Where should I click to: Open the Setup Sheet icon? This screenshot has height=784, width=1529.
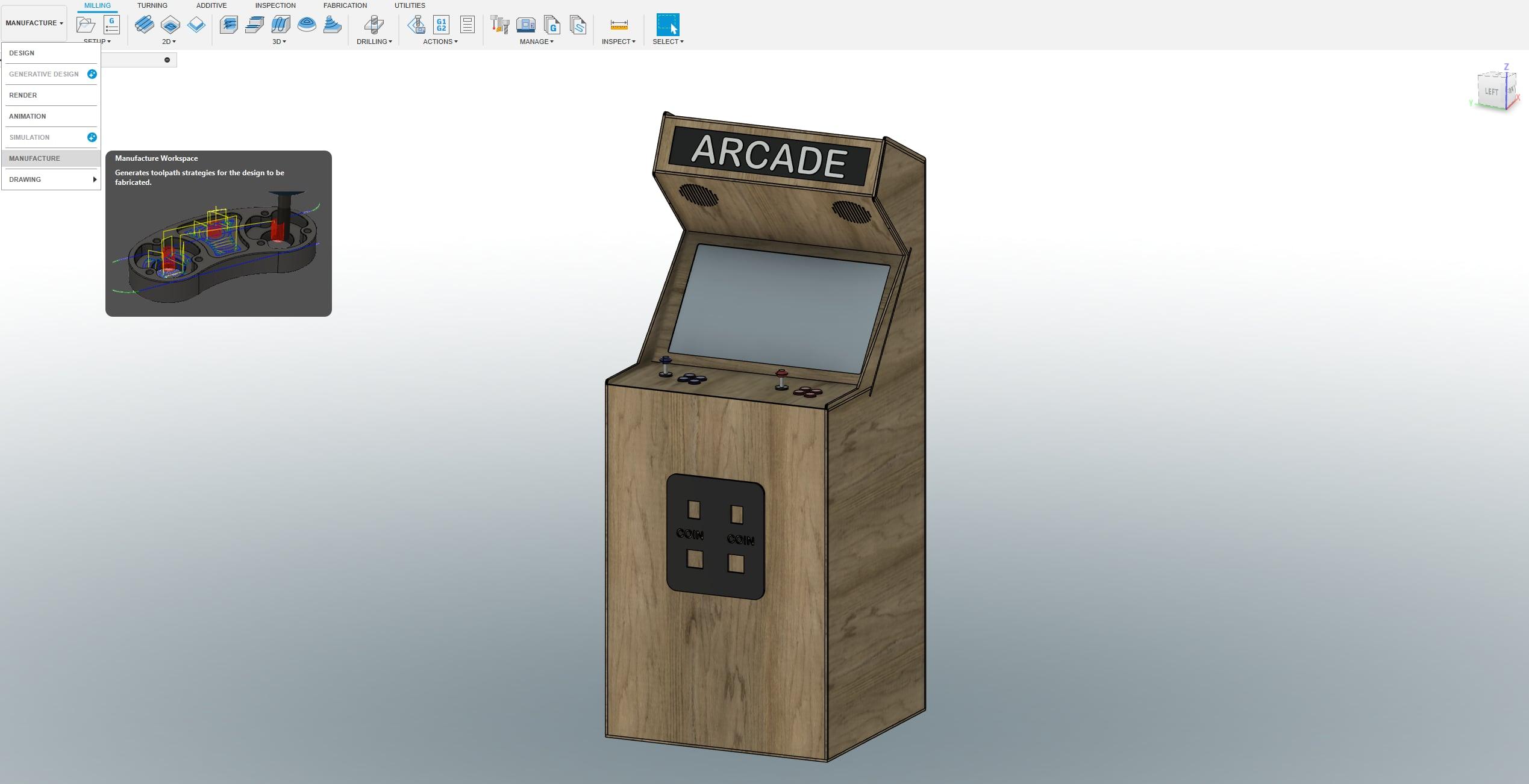(467, 25)
